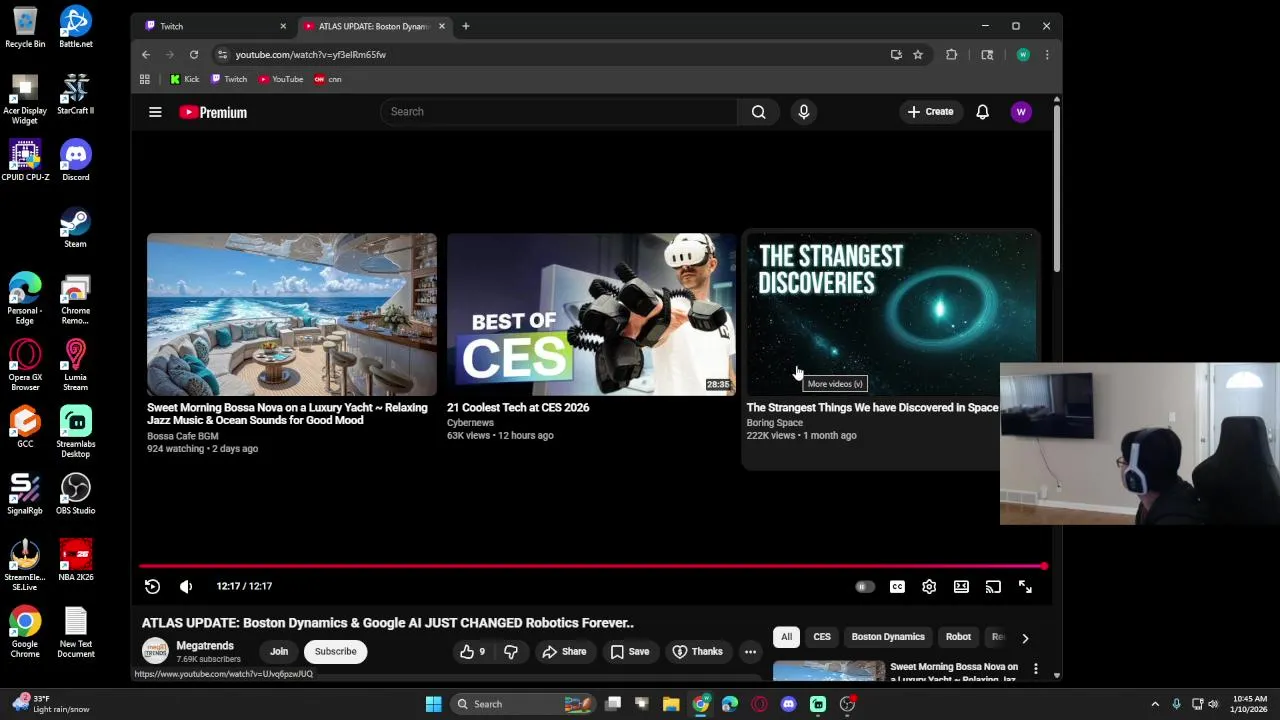Screen dimensions: 1280x720
Task: Share the video
Action: [564, 652]
